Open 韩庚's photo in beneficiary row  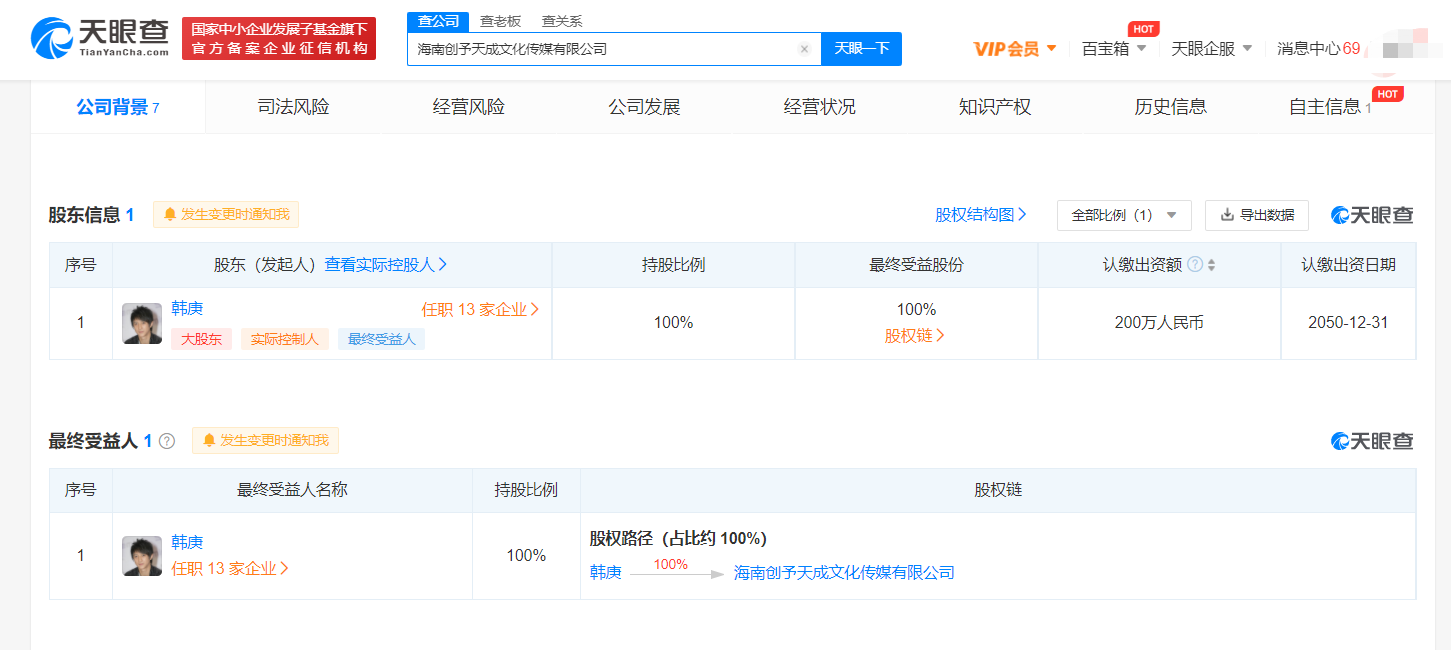[142, 556]
